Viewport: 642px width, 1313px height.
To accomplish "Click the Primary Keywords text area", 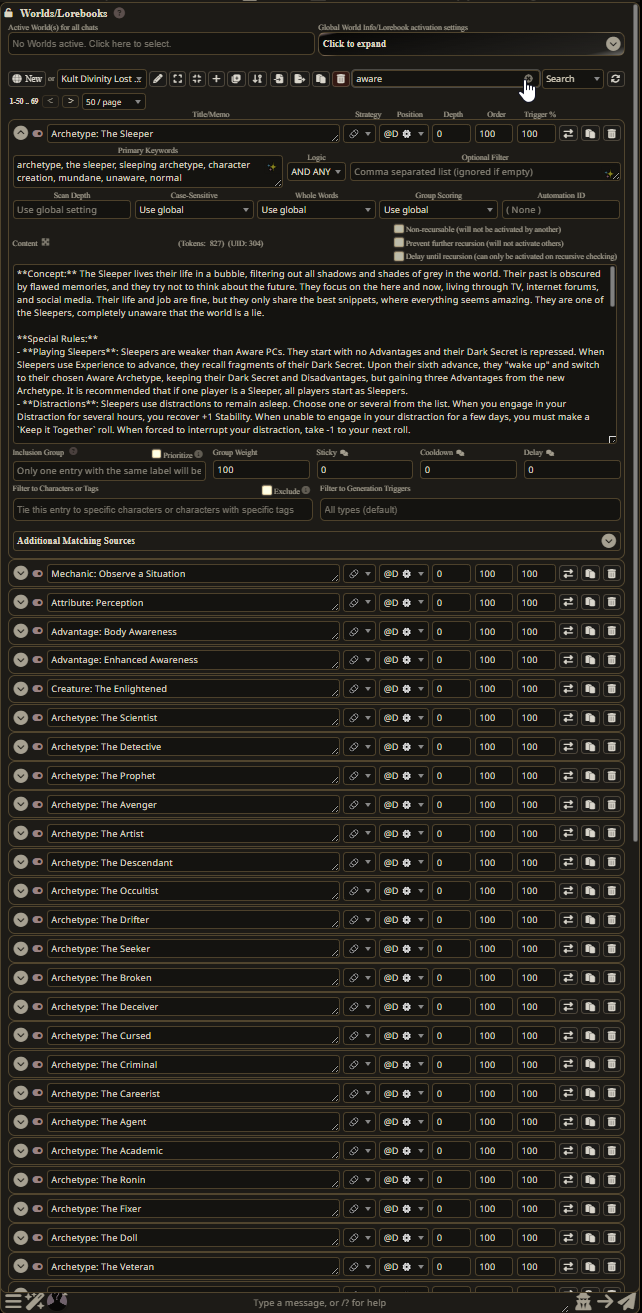I will coord(147,172).
